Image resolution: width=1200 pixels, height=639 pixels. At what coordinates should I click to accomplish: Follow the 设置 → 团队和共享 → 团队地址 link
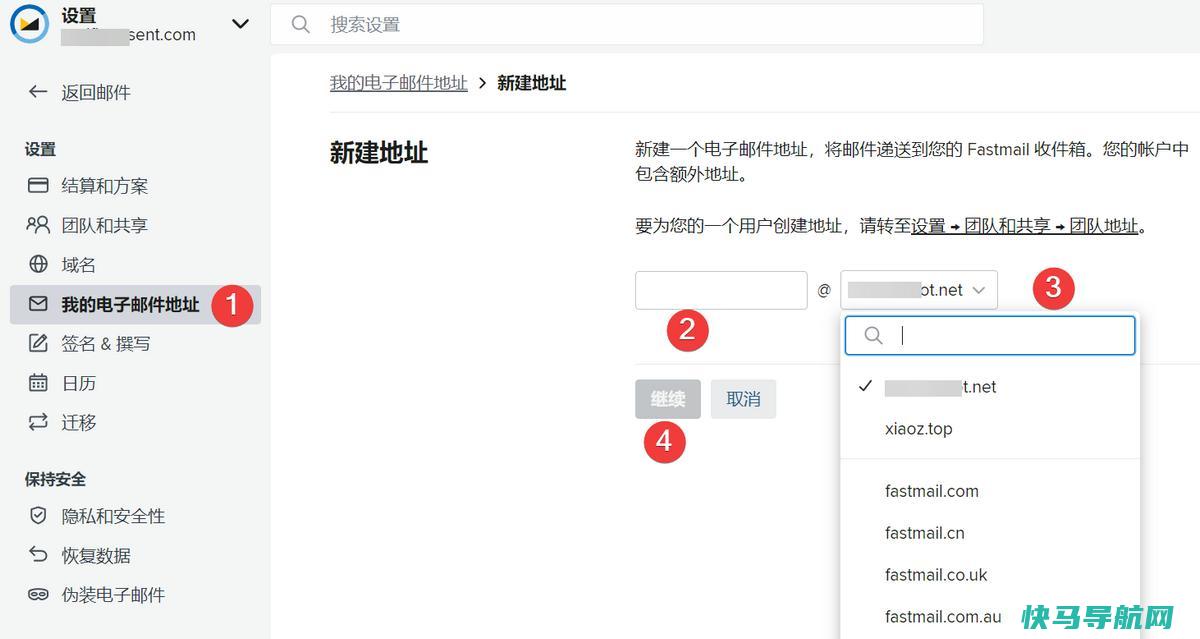click(1025, 226)
